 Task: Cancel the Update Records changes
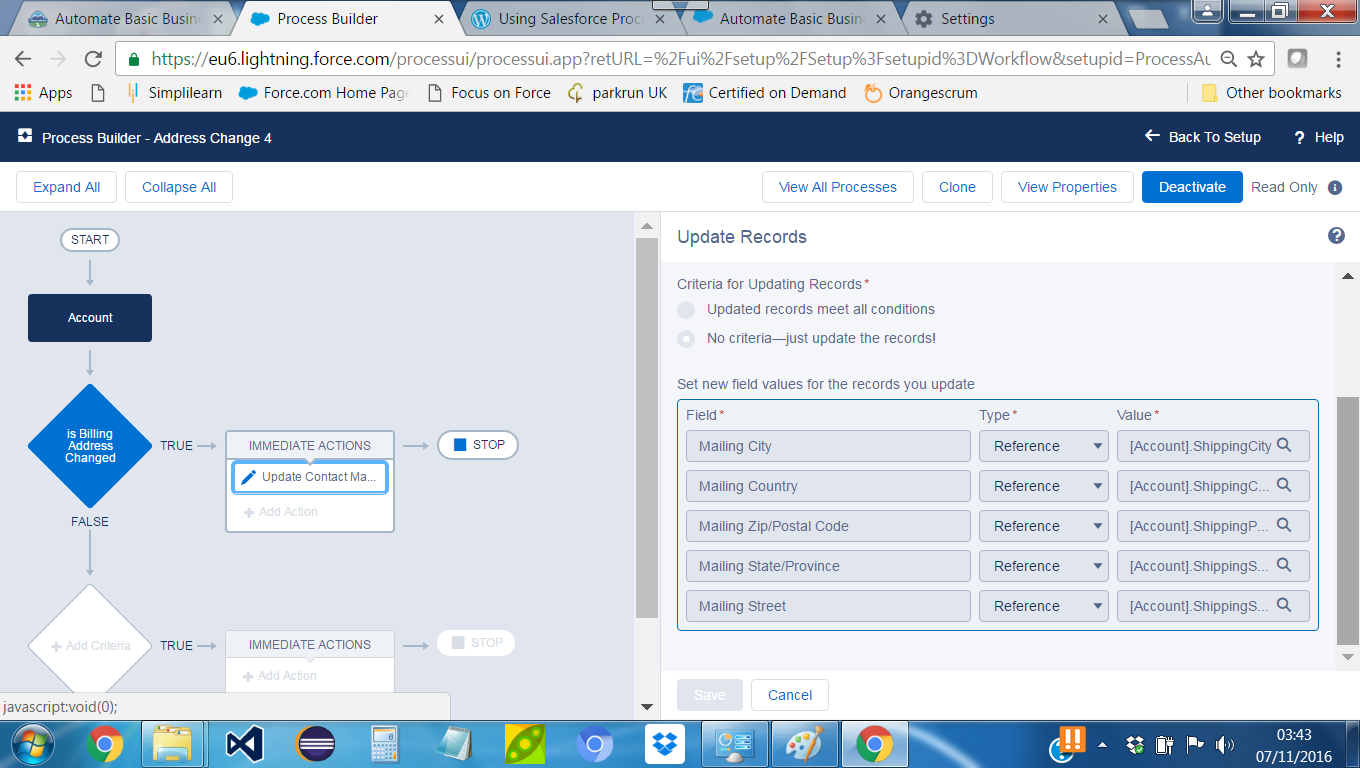(790, 695)
